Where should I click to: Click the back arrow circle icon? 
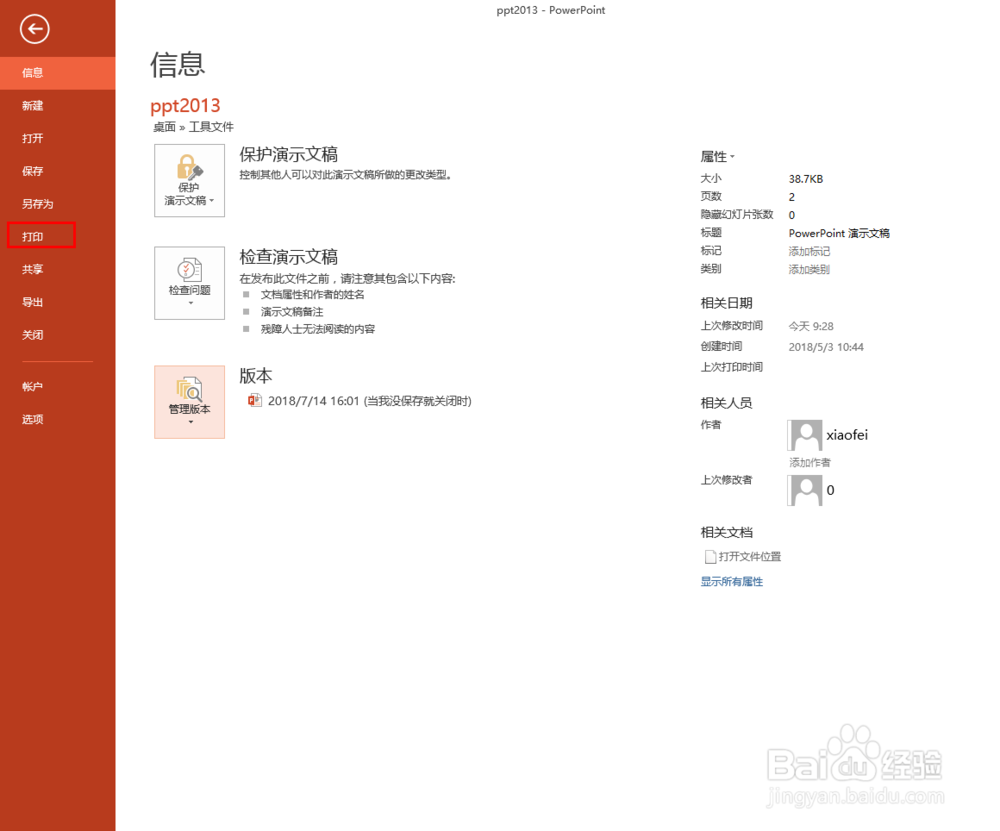(34, 29)
